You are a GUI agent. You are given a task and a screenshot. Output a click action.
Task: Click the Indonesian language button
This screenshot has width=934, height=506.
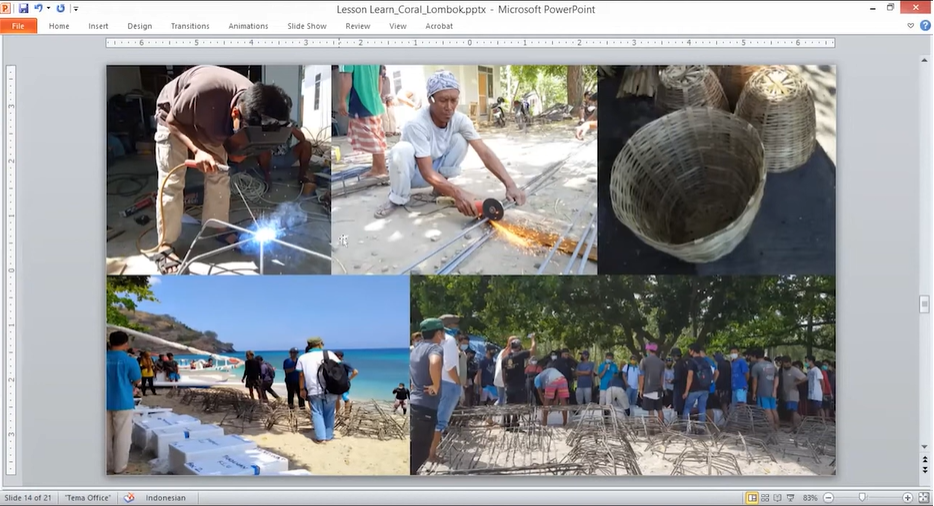tap(165, 497)
